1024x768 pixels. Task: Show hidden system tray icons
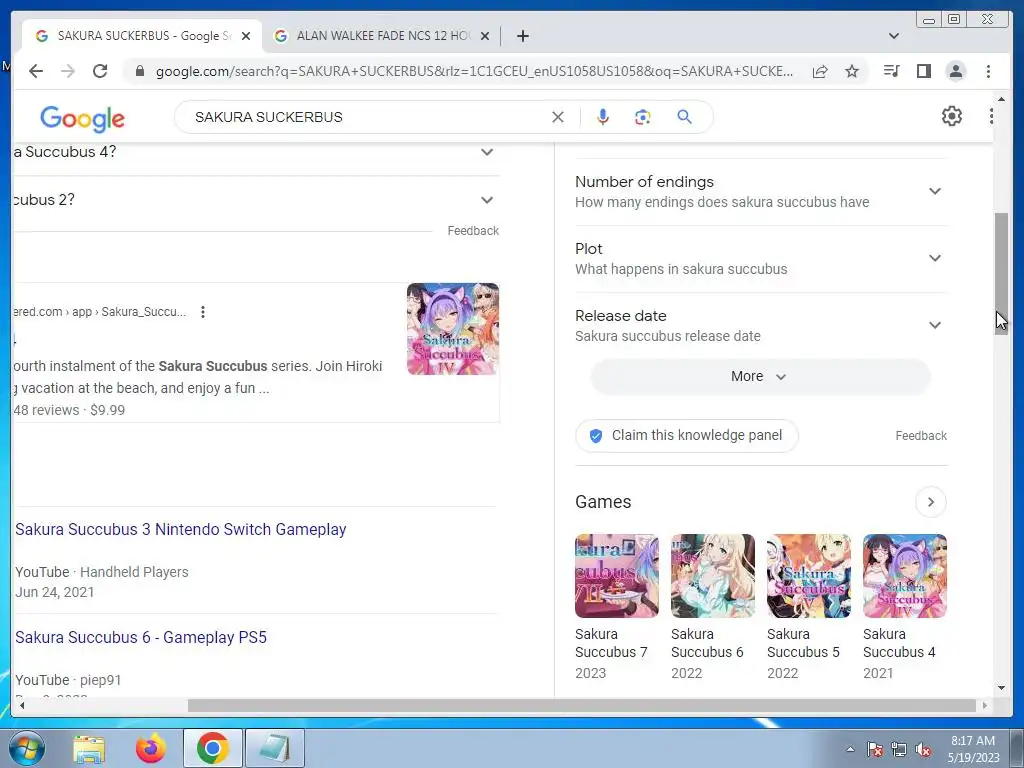850,749
